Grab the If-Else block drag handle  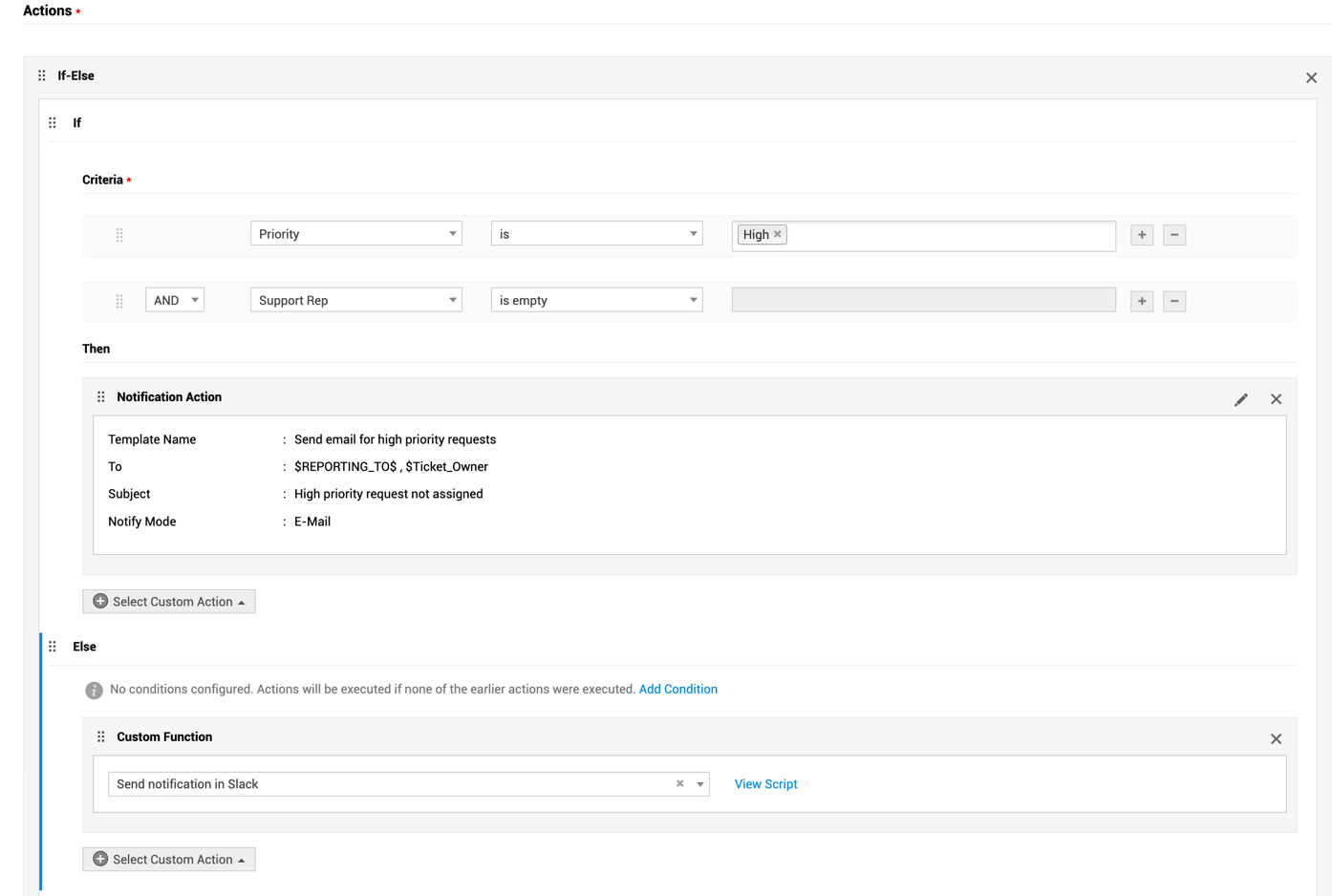42,75
